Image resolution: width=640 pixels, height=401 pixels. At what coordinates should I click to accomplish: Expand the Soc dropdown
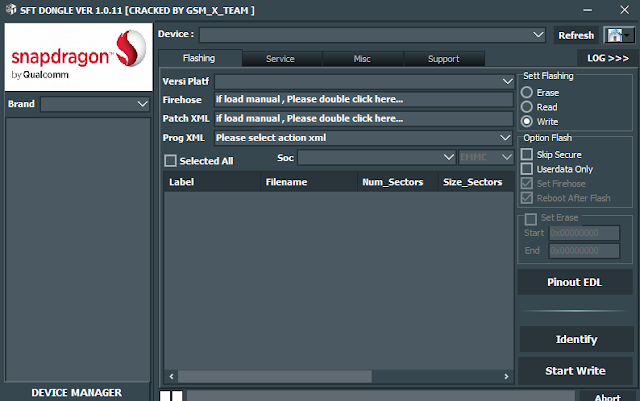pos(376,157)
